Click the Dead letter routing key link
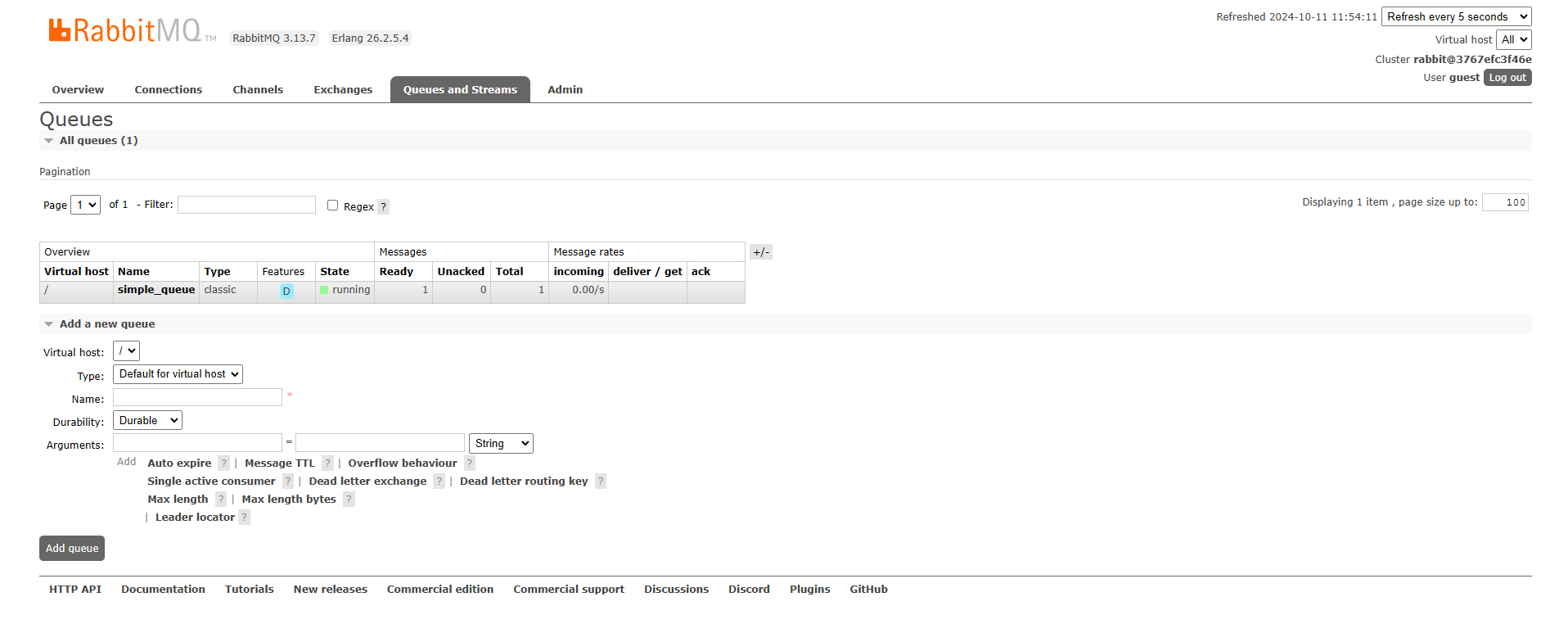The image size is (1568, 633). click(x=524, y=482)
